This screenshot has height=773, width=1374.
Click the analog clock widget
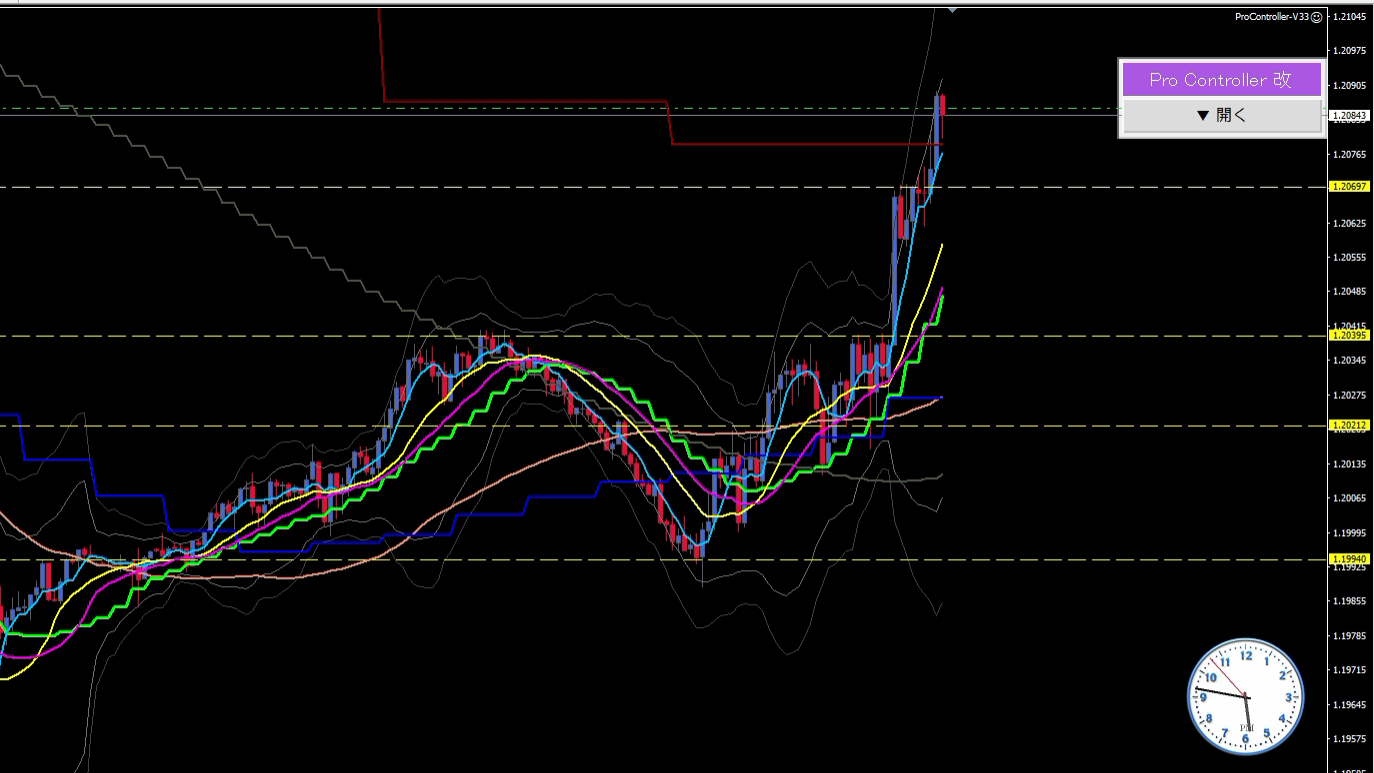click(1245, 697)
